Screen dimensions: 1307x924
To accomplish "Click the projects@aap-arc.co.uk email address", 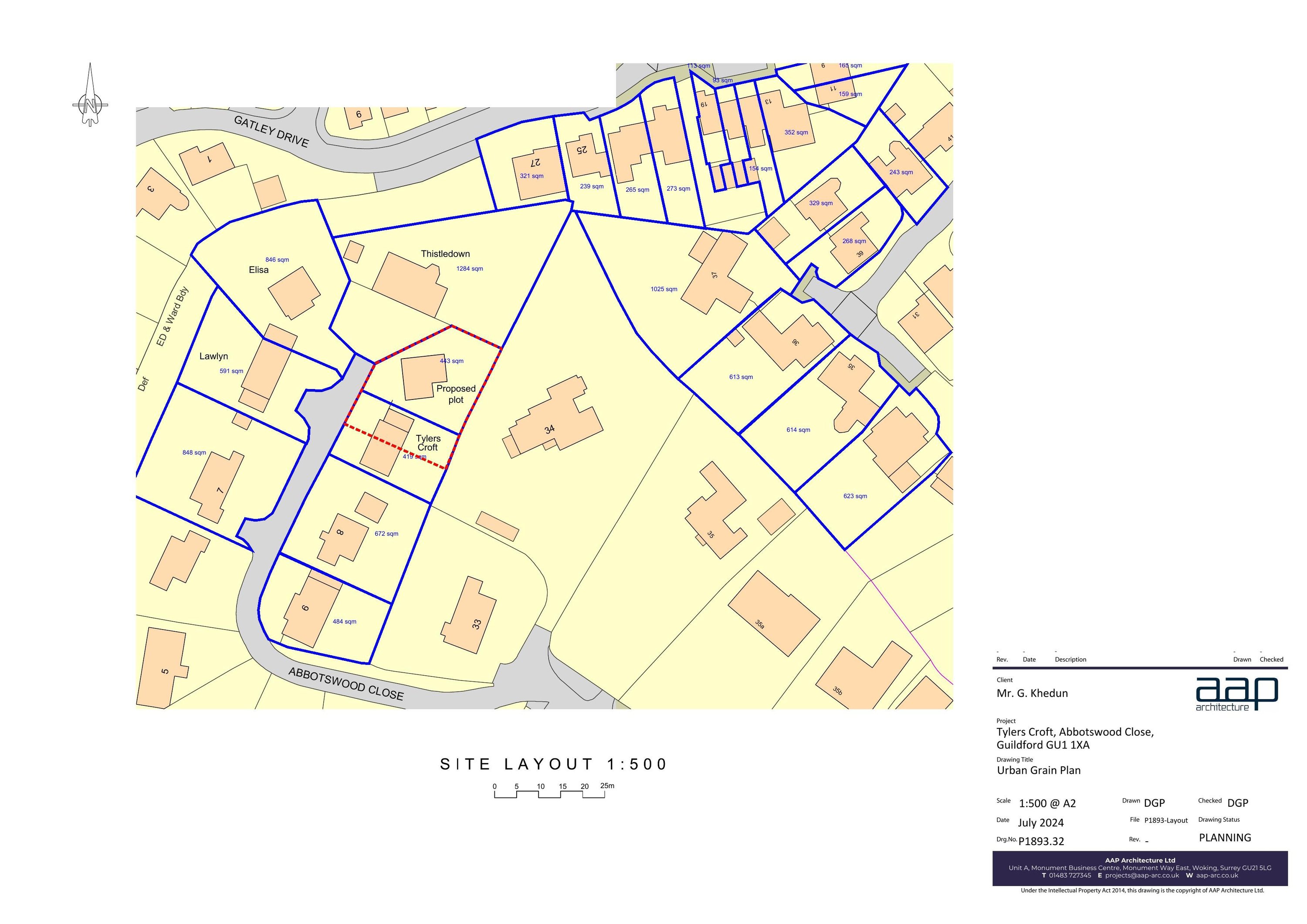I will coord(1141,876).
